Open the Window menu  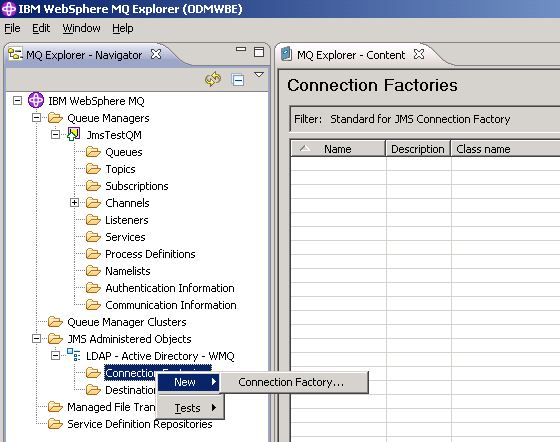[81, 28]
